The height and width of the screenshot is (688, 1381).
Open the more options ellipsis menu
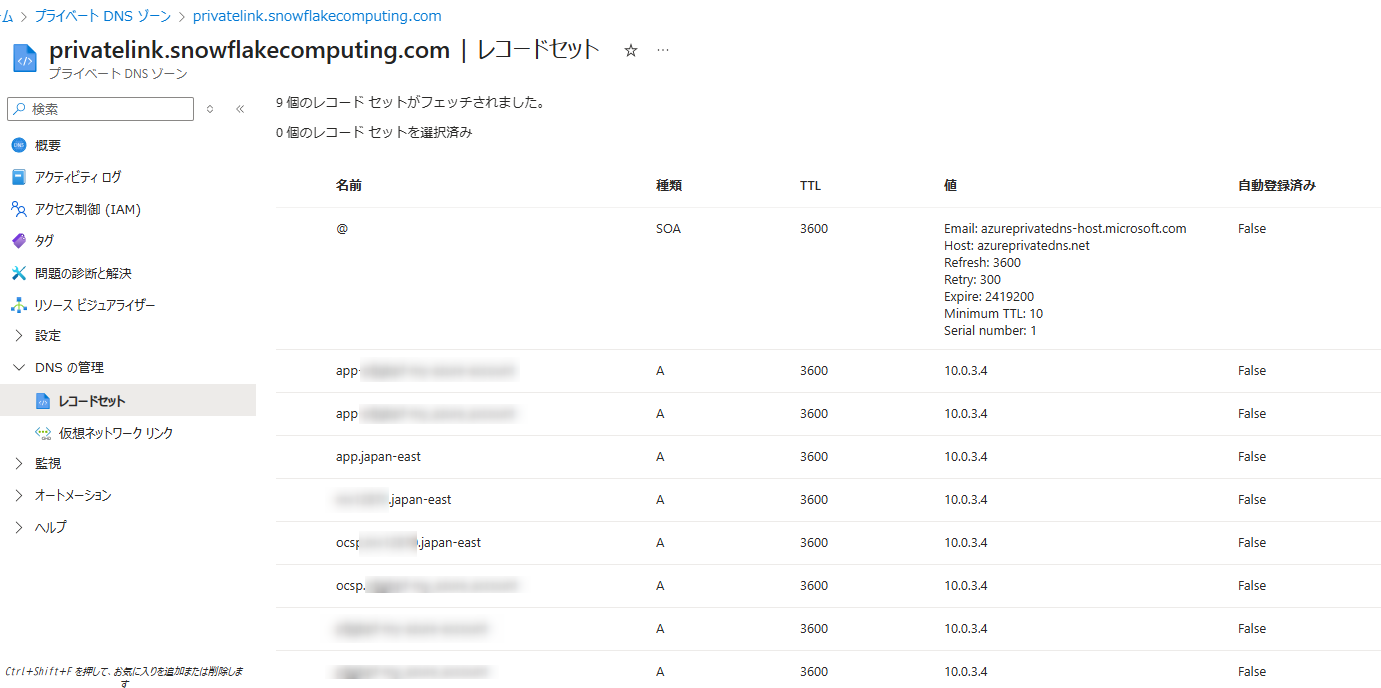[x=663, y=50]
